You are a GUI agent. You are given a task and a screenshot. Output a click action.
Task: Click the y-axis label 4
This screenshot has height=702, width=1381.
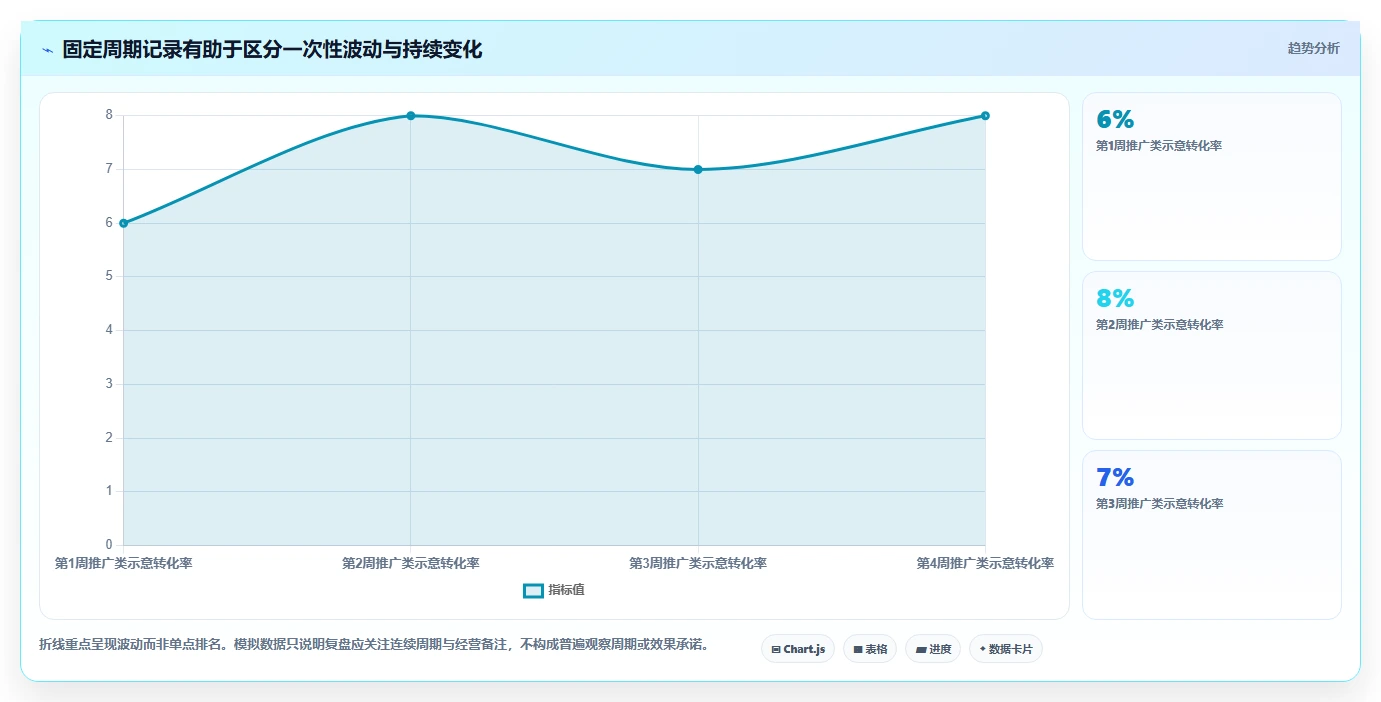(109, 330)
